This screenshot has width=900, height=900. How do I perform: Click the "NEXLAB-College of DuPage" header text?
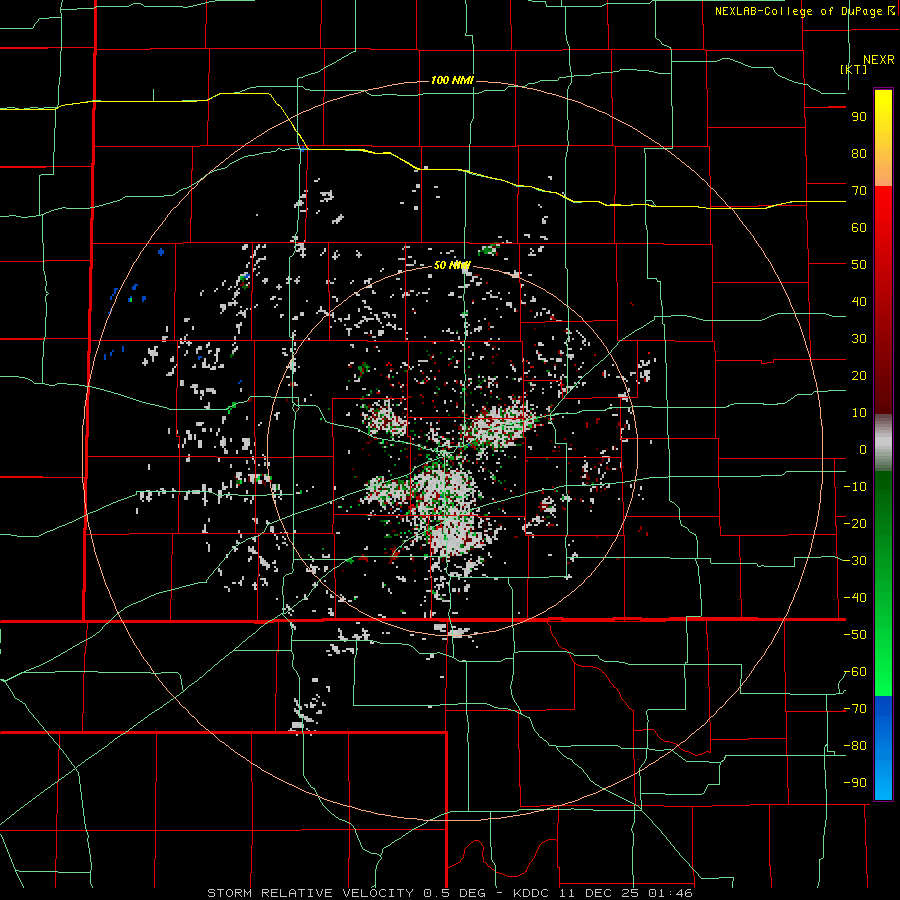800,11
